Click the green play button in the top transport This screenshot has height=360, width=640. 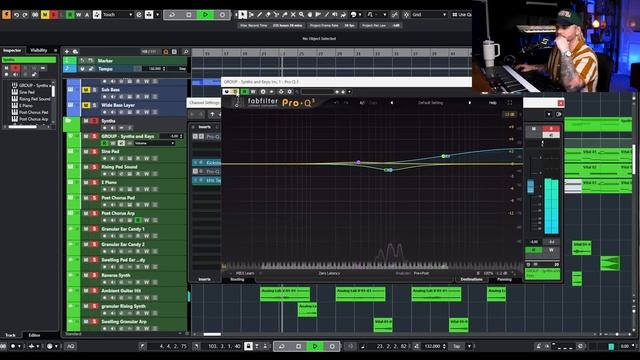pos(205,15)
